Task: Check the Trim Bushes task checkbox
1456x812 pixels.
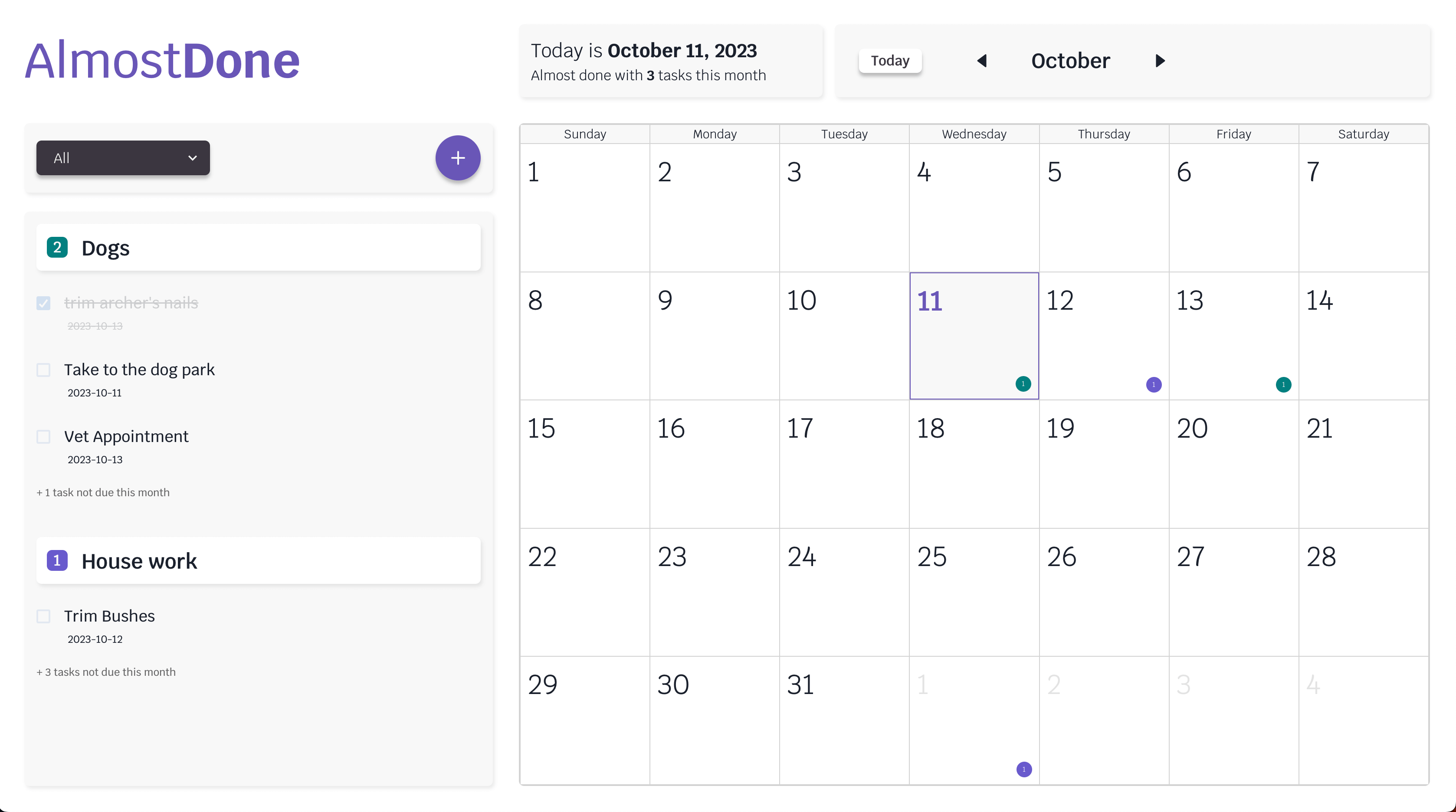Action: pyautogui.click(x=44, y=614)
